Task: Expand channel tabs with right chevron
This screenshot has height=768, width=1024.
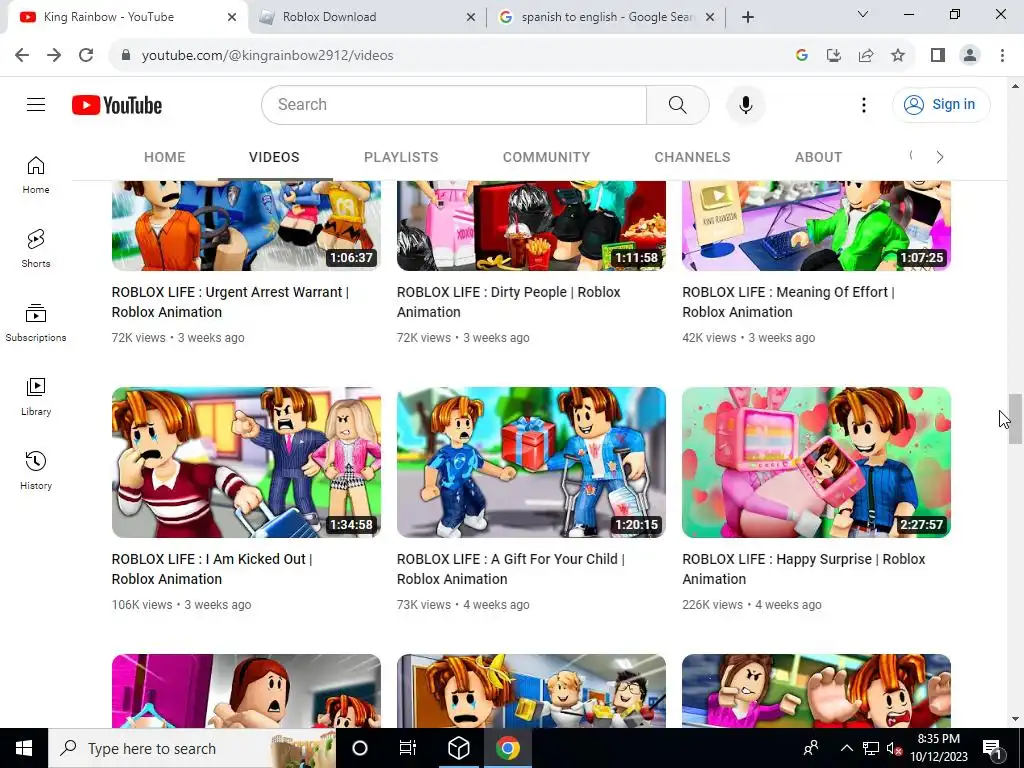Action: [x=939, y=157]
